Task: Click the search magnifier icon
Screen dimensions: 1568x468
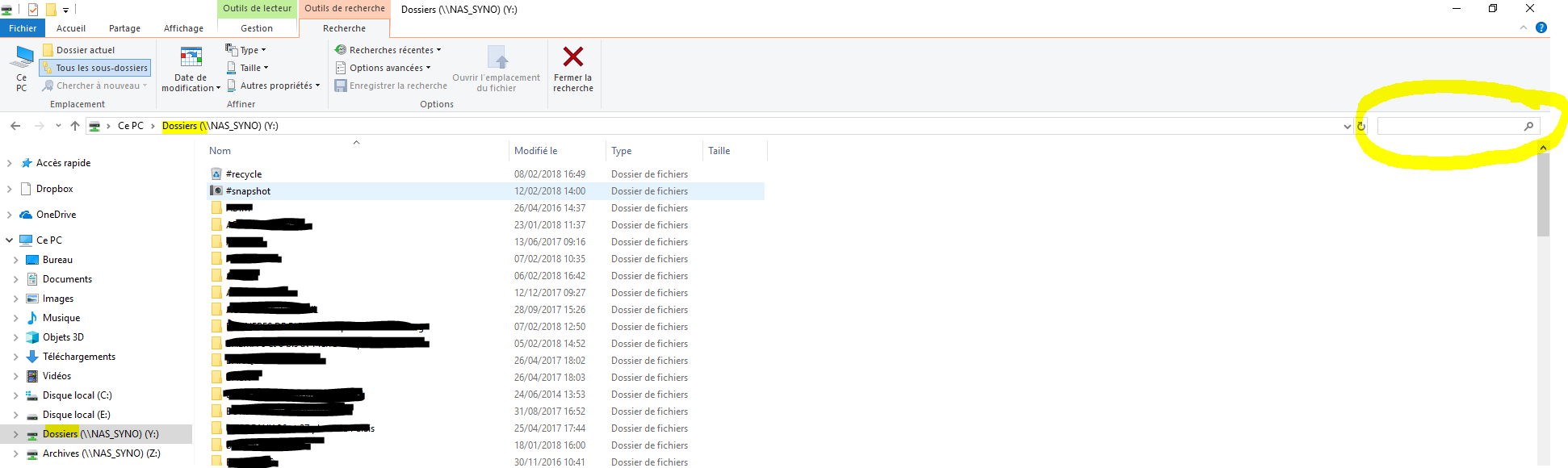Action: pyautogui.click(x=1528, y=126)
